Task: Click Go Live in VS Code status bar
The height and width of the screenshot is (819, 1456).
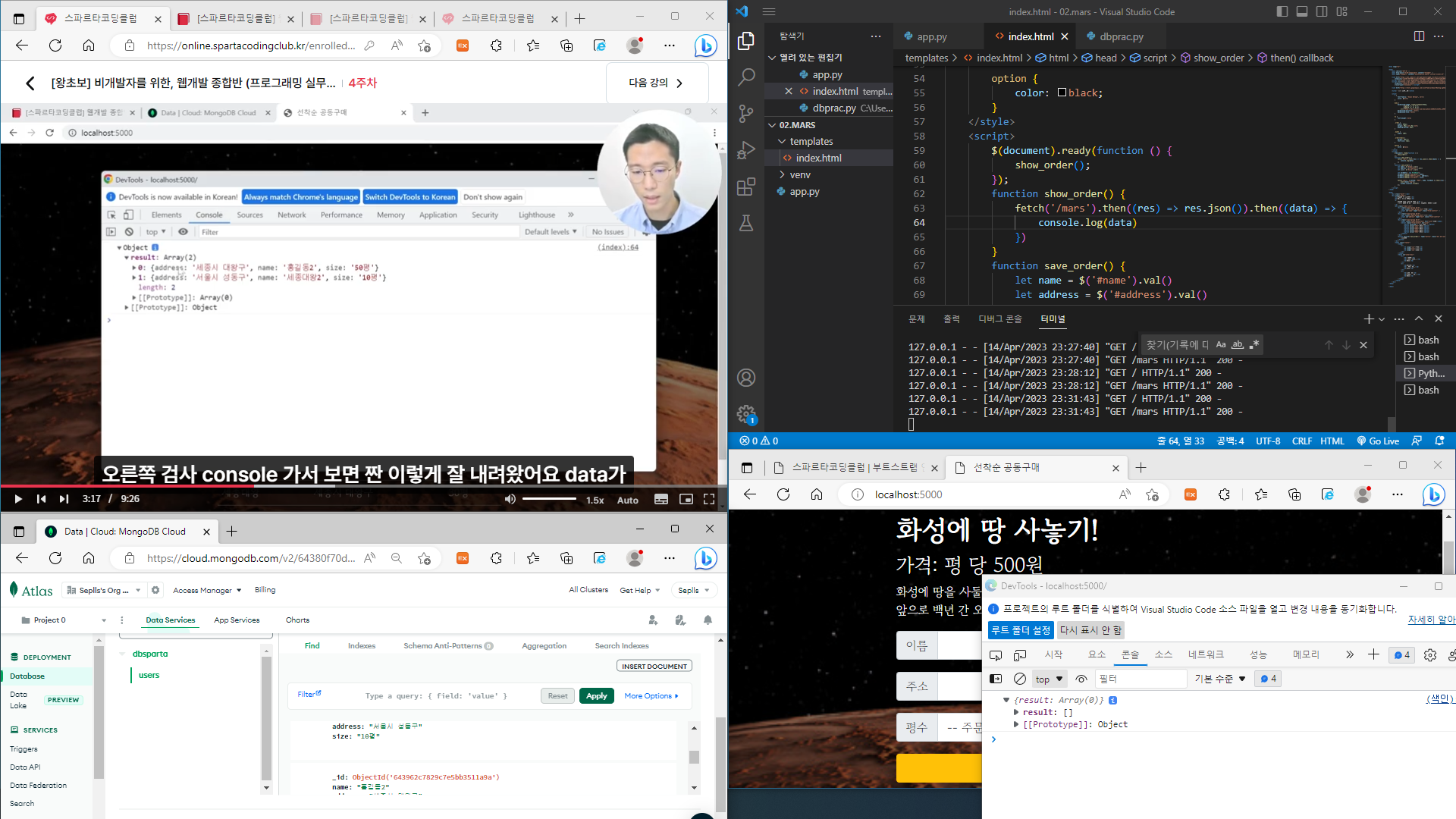Action: tap(1378, 441)
